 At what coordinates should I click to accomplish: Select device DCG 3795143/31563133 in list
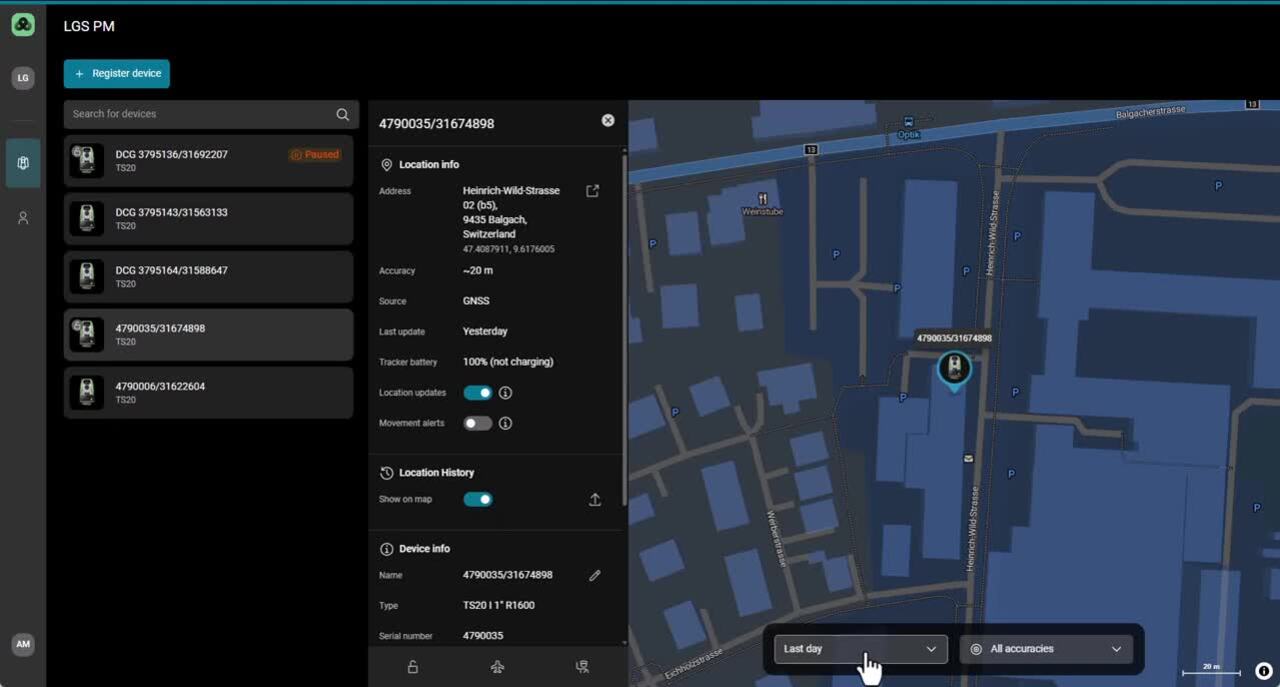tap(208, 219)
